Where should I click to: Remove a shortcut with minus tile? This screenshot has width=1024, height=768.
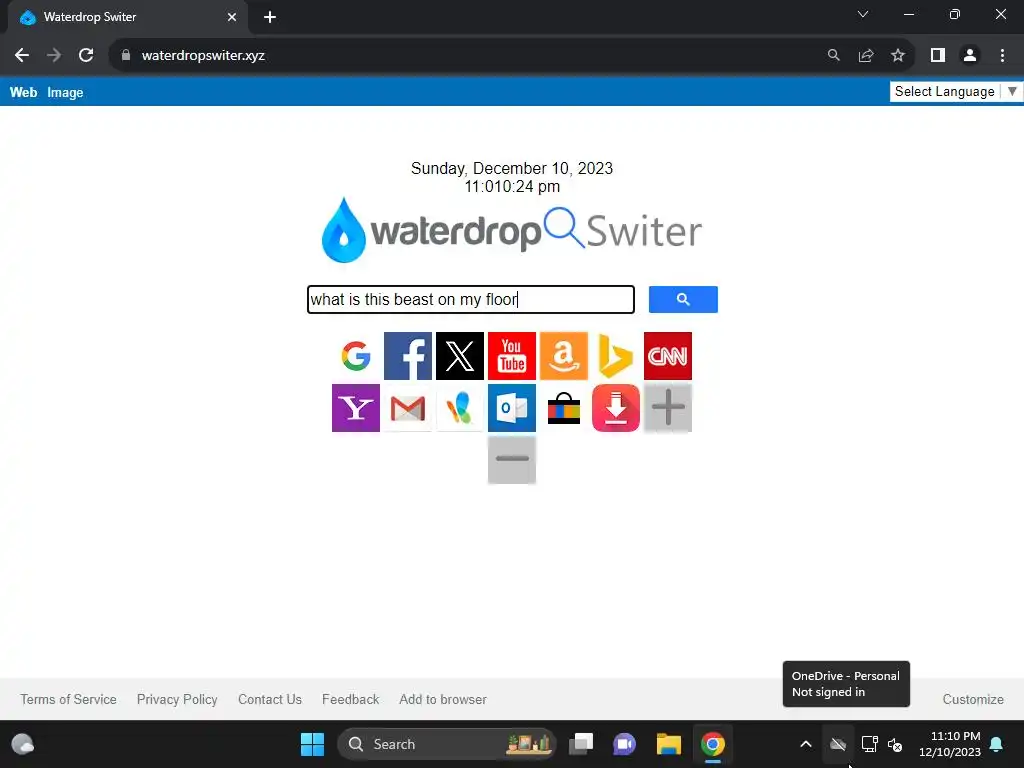(x=512, y=460)
